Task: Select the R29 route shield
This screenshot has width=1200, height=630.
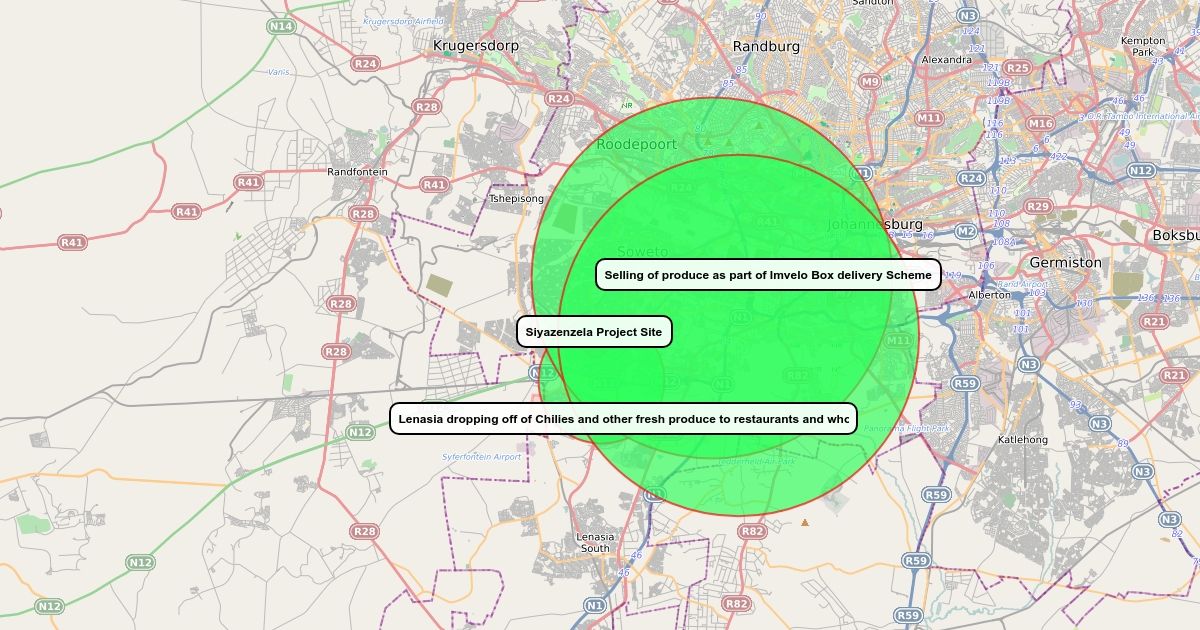Action: pyautogui.click(x=1038, y=207)
